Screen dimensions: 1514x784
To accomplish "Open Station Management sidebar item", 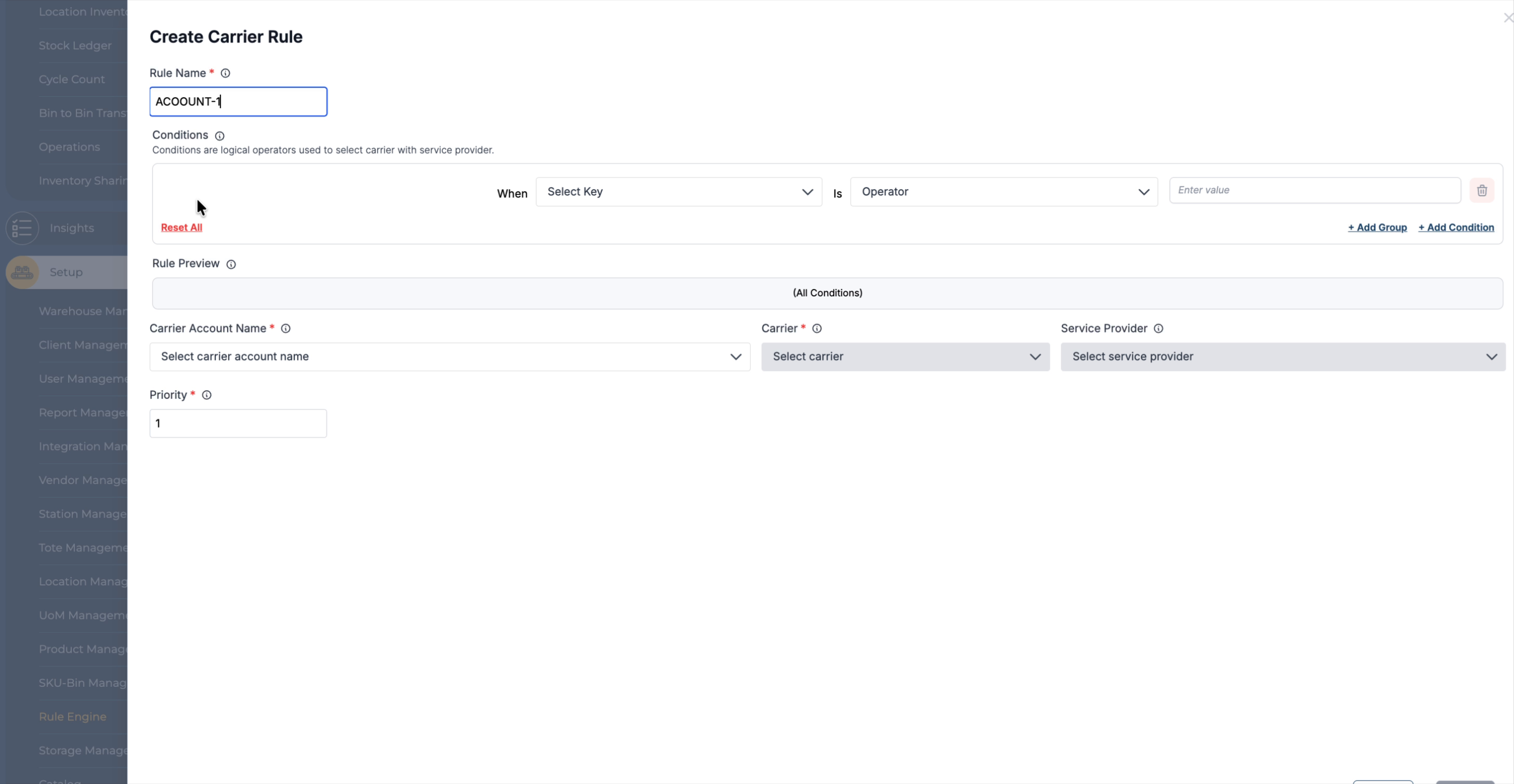I will pos(83,514).
